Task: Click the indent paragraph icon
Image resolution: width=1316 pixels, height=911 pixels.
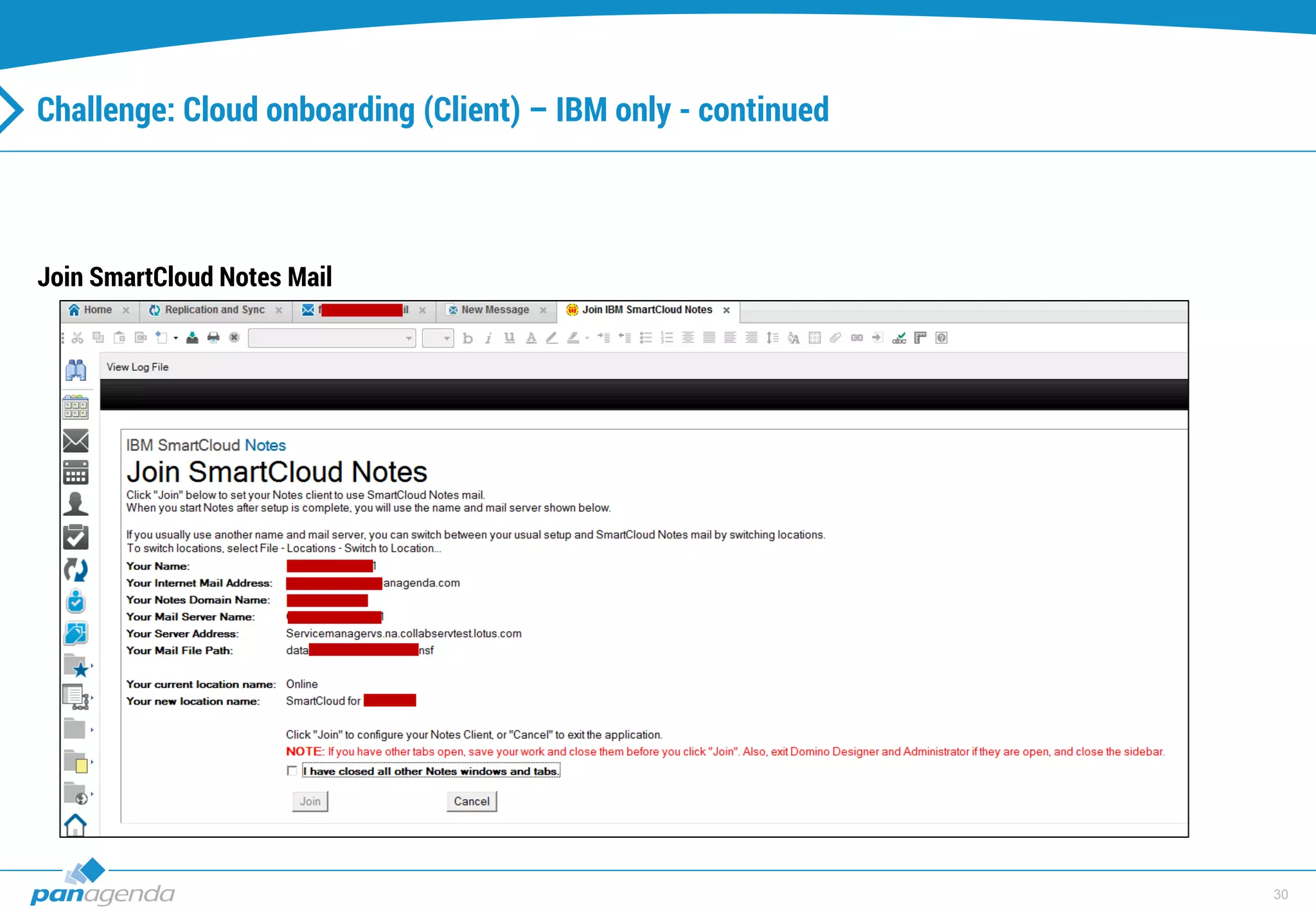Action: pyautogui.click(x=603, y=338)
